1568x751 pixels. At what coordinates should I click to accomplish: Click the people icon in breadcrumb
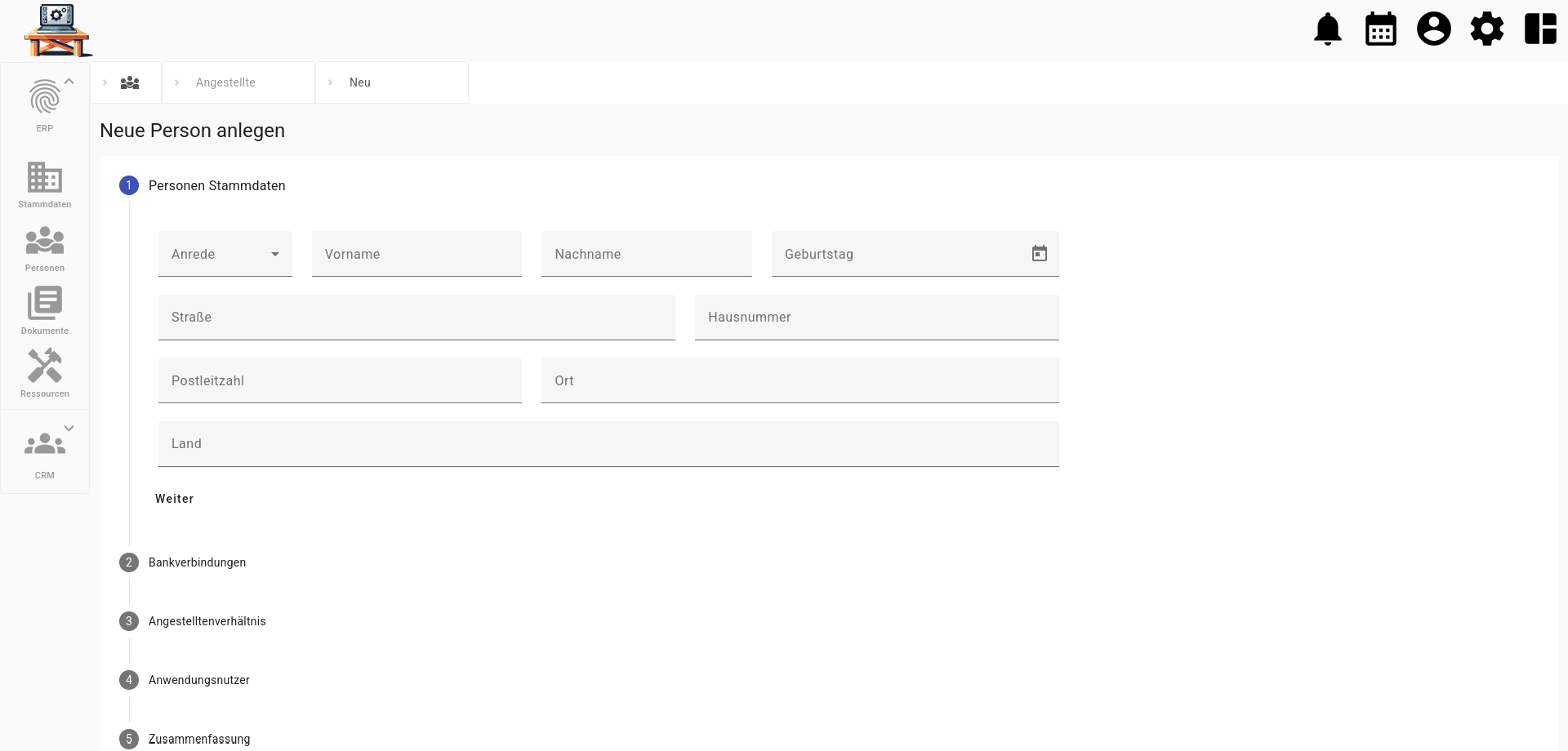(x=130, y=82)
